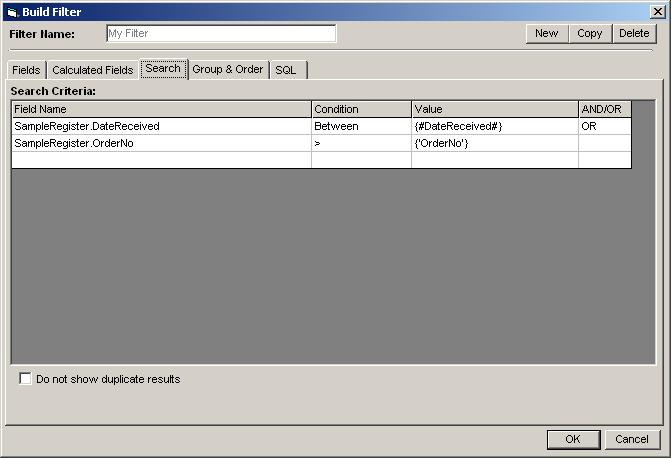Confirm with the OK button

coord(573,439)
